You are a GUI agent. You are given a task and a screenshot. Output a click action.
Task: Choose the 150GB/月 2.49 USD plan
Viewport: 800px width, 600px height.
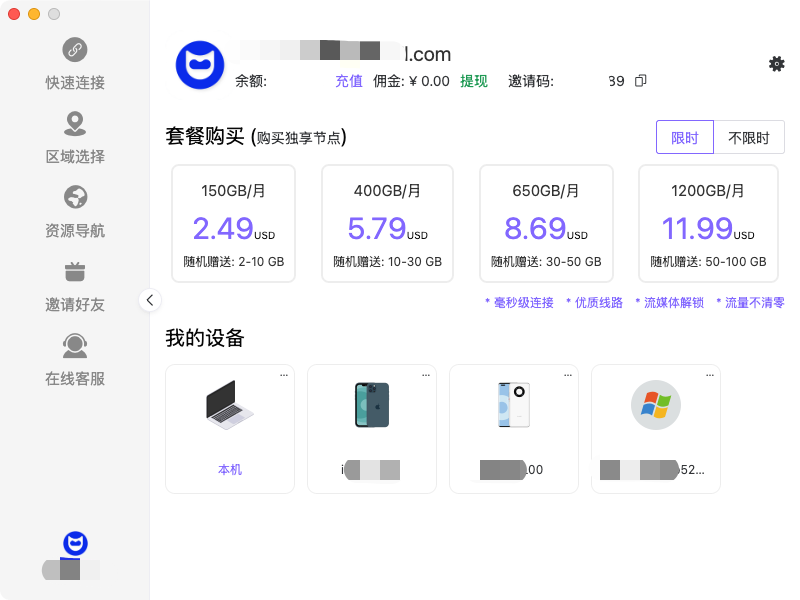click(x=233, y=224)
